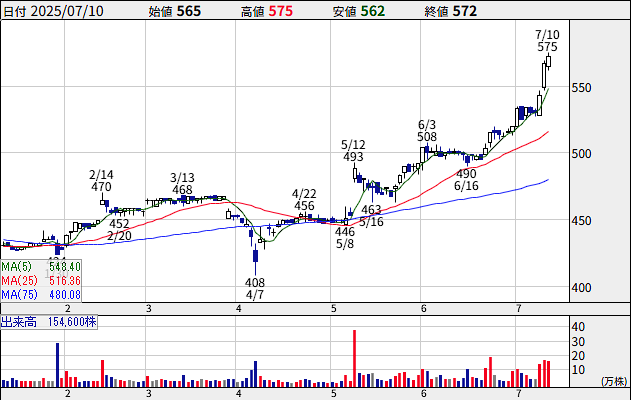Click the latest candlestick at 7/10

[x=549, y=62]
